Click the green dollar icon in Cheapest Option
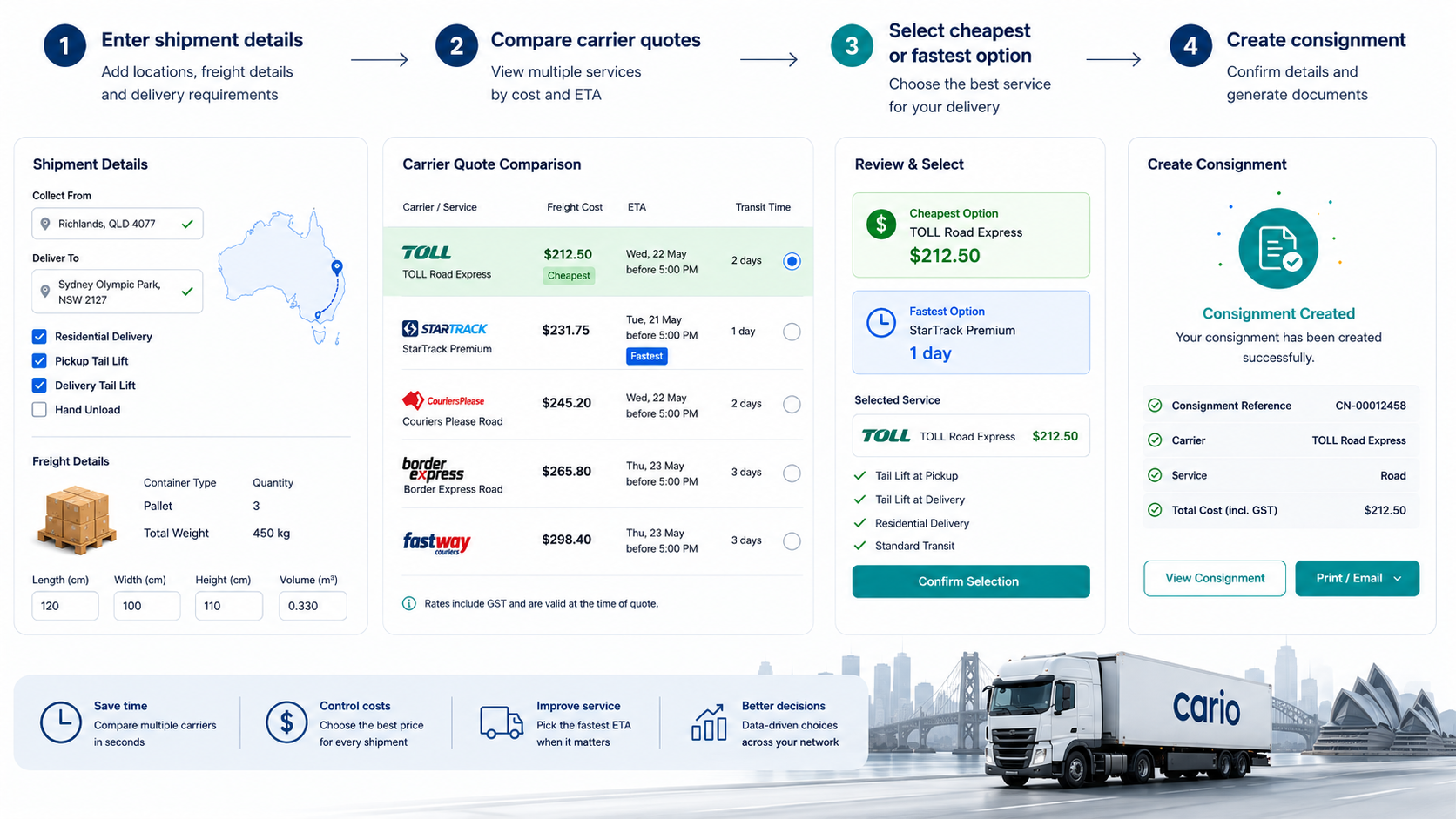This screenshot has width=1456, height=819. [881, 225]
